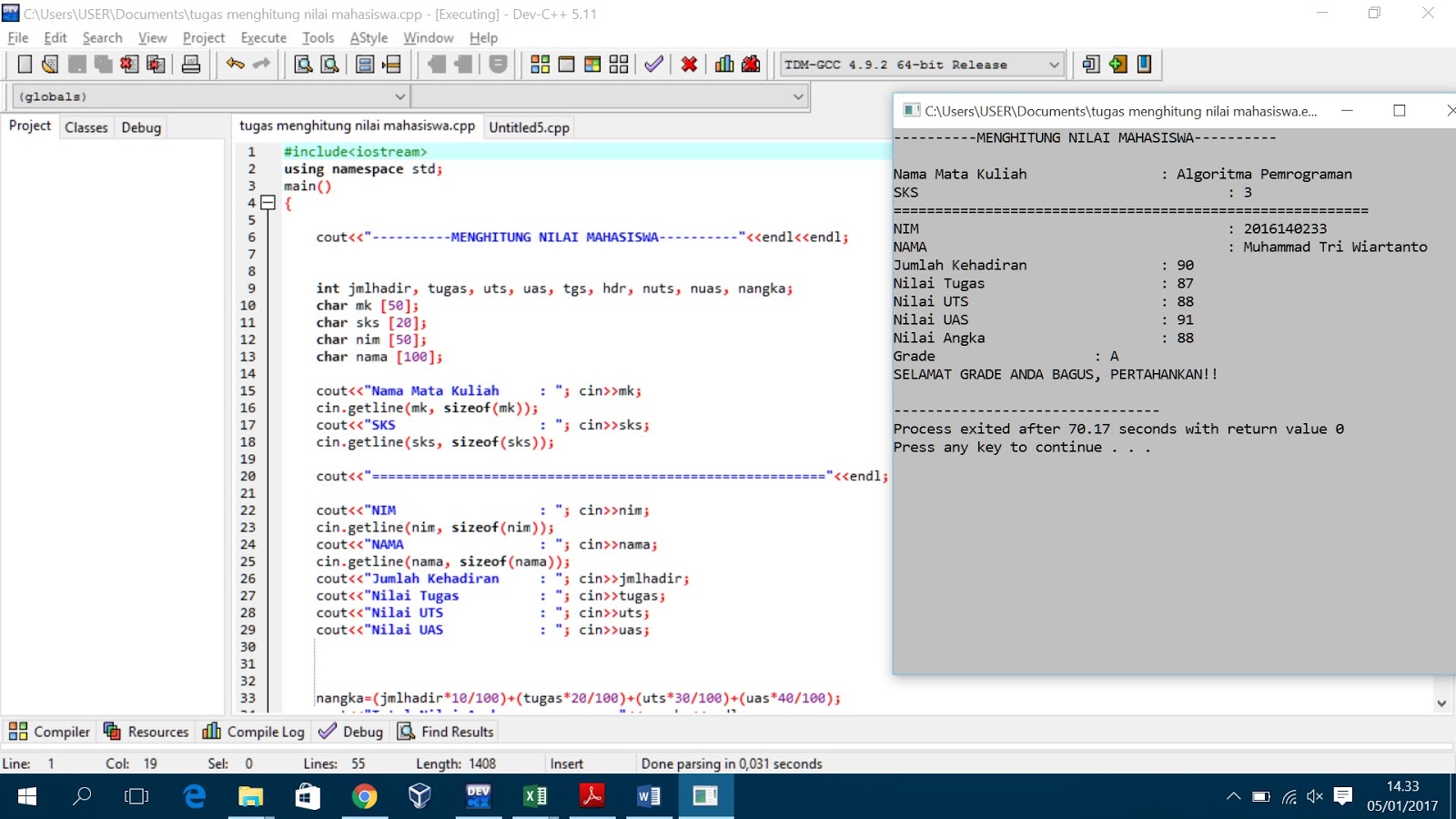Click the Print icon on the toolbar
Viewport: 1456px width, 819px height.
190,64
